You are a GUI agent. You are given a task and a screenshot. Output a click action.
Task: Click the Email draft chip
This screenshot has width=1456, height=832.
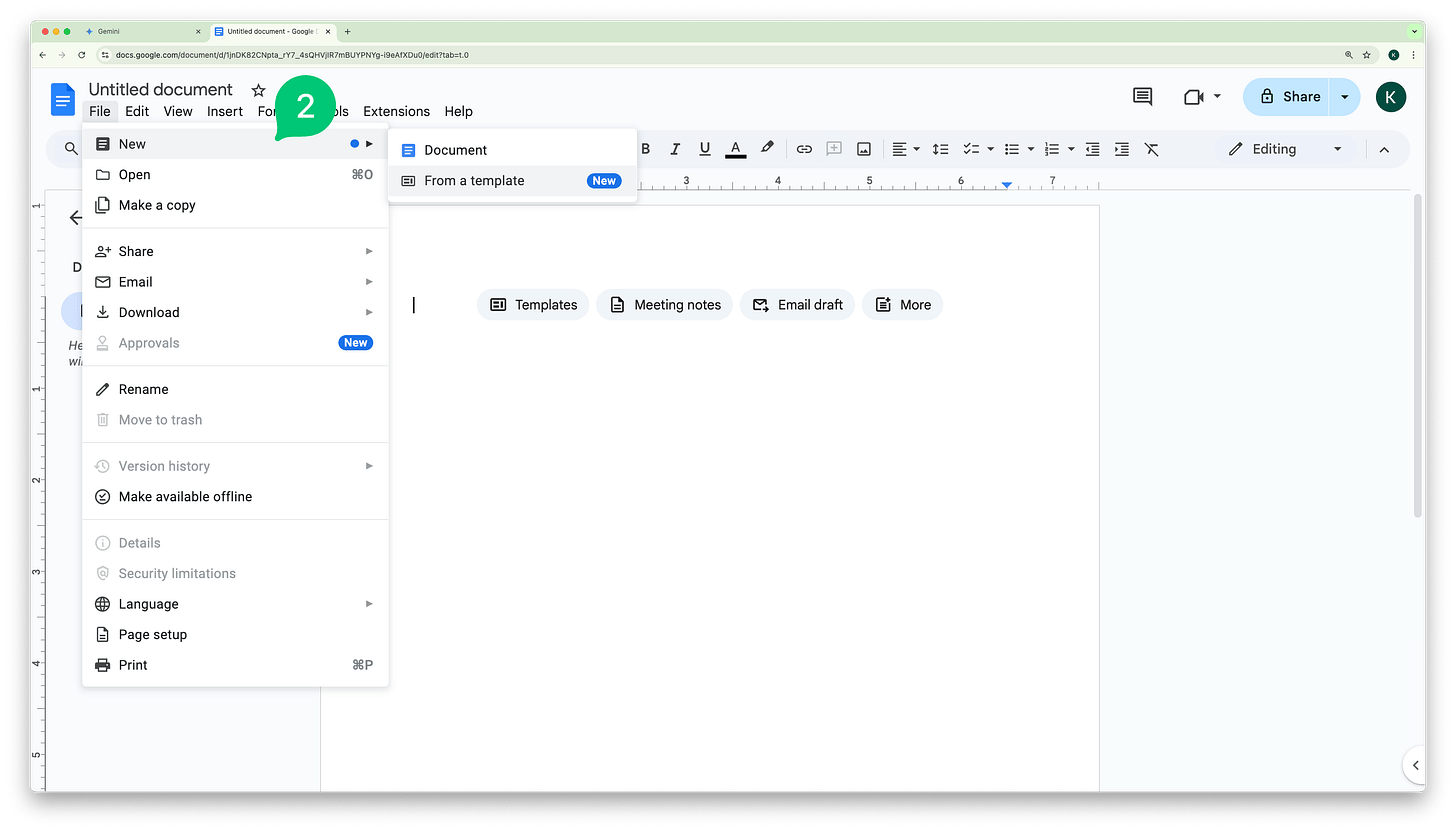[798, 305]
